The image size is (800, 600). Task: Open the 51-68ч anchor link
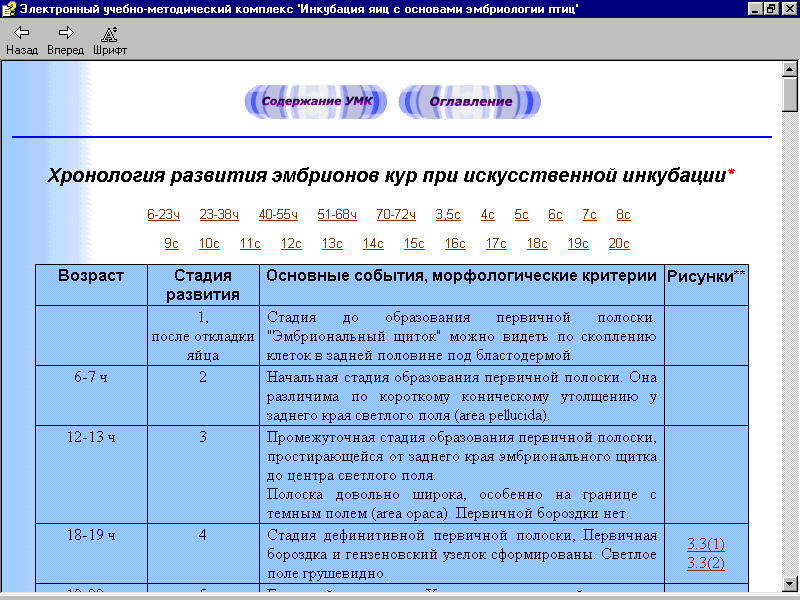(337, 214)
